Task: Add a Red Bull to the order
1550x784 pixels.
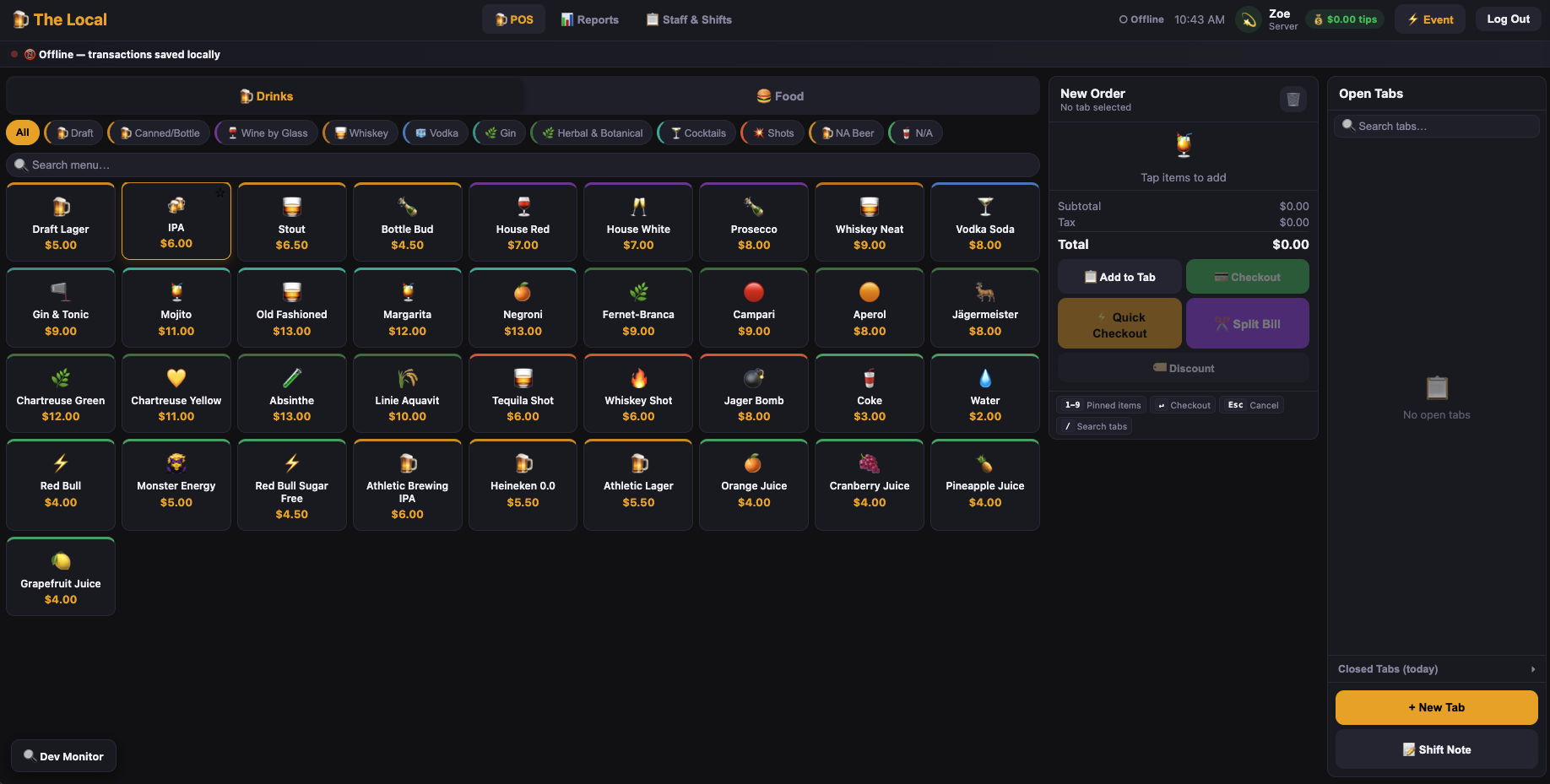Action: pos(61,485)
